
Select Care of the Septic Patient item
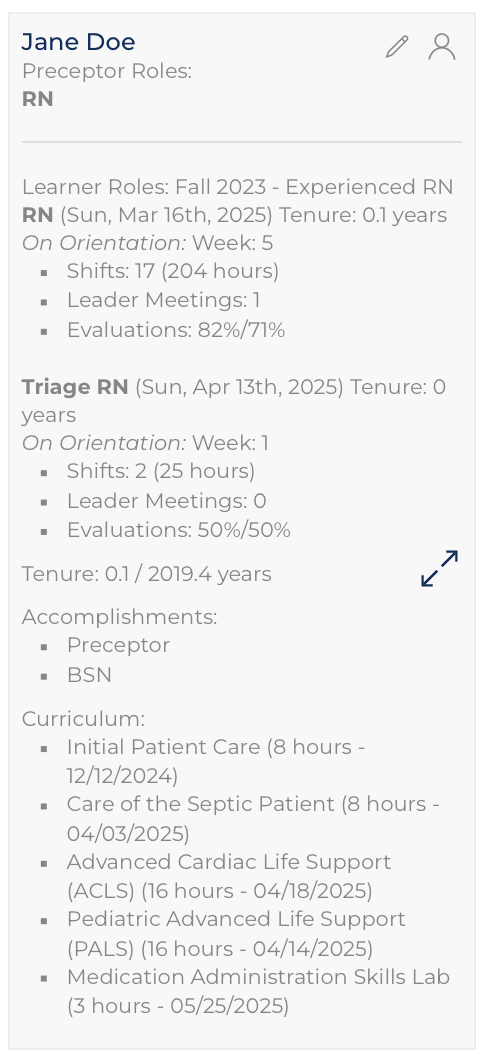click(x=253, y=819)
